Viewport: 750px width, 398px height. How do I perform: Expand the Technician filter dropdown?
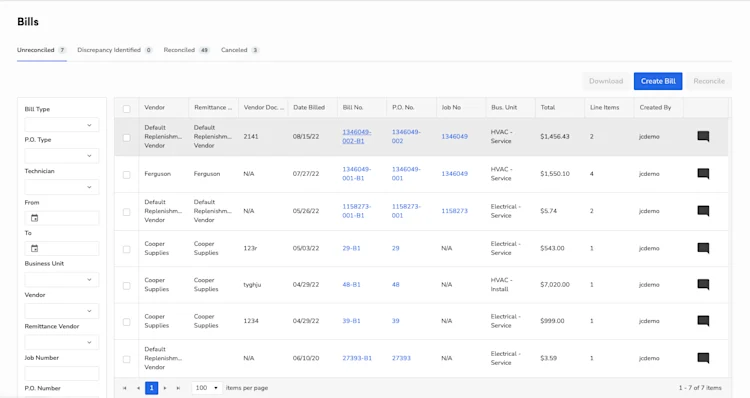coord(62,187)
